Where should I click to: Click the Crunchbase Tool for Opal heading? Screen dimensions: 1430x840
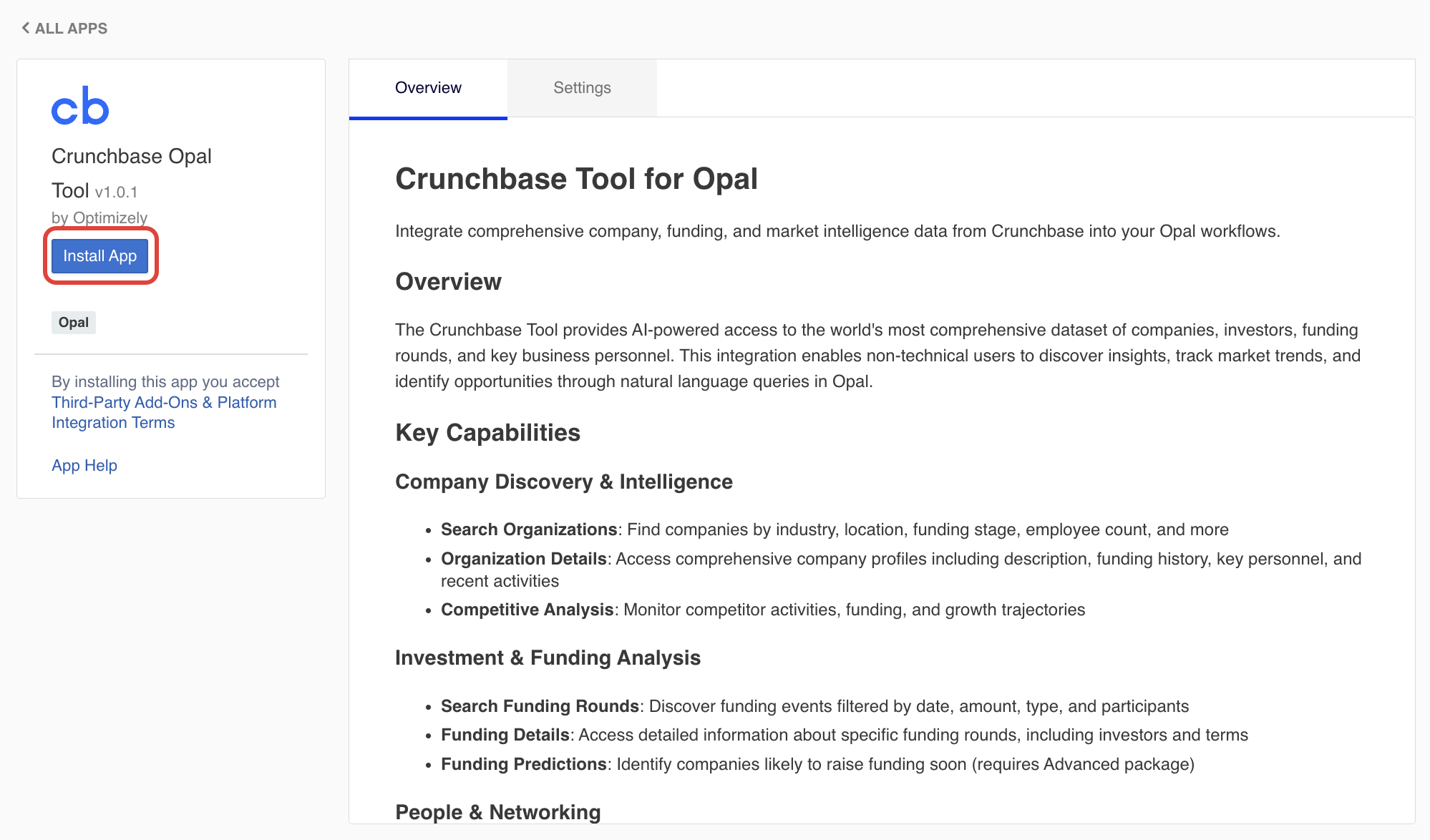click(576, 179)
